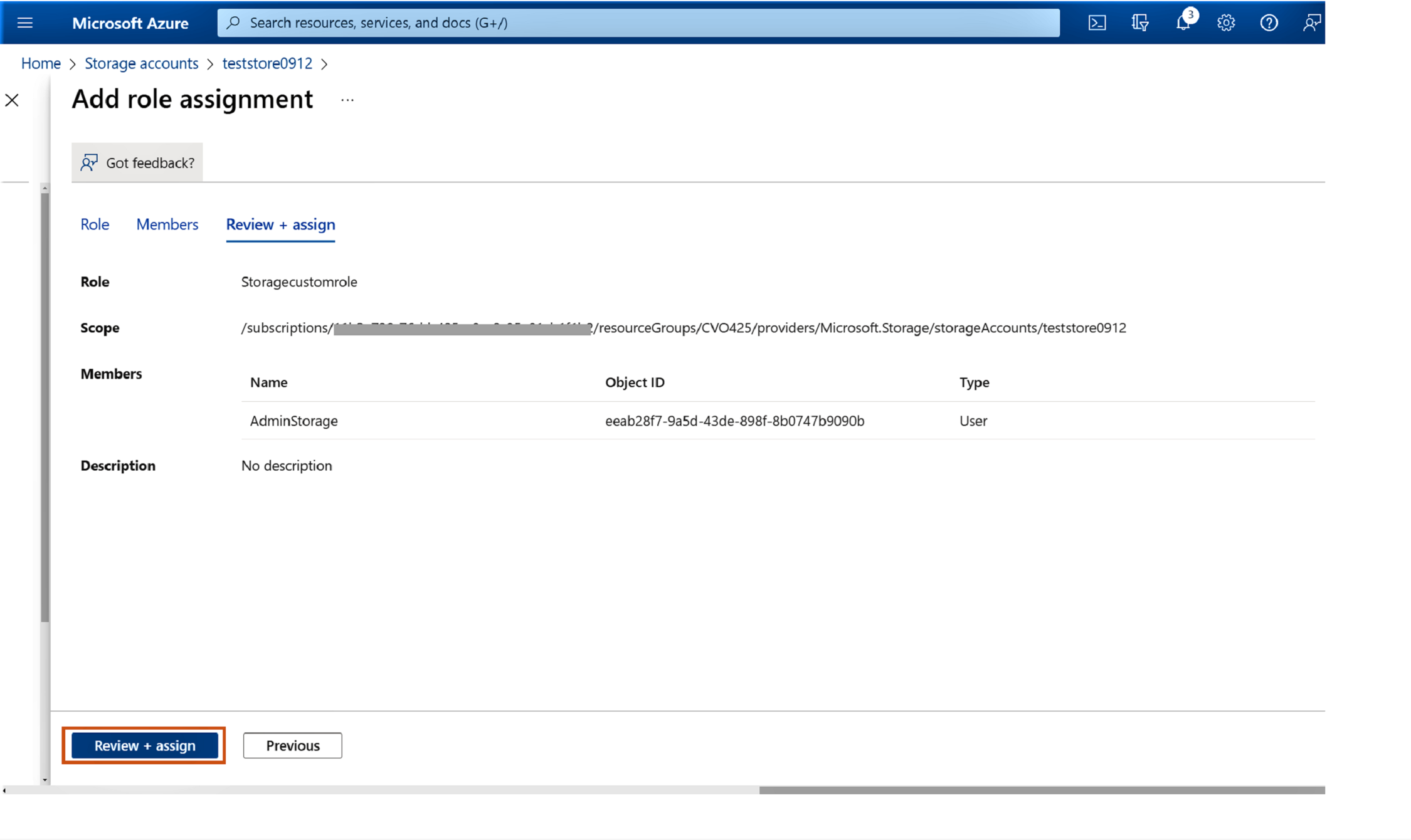Click the Got feedback? button
The image size is (1411, 840).
137,163
